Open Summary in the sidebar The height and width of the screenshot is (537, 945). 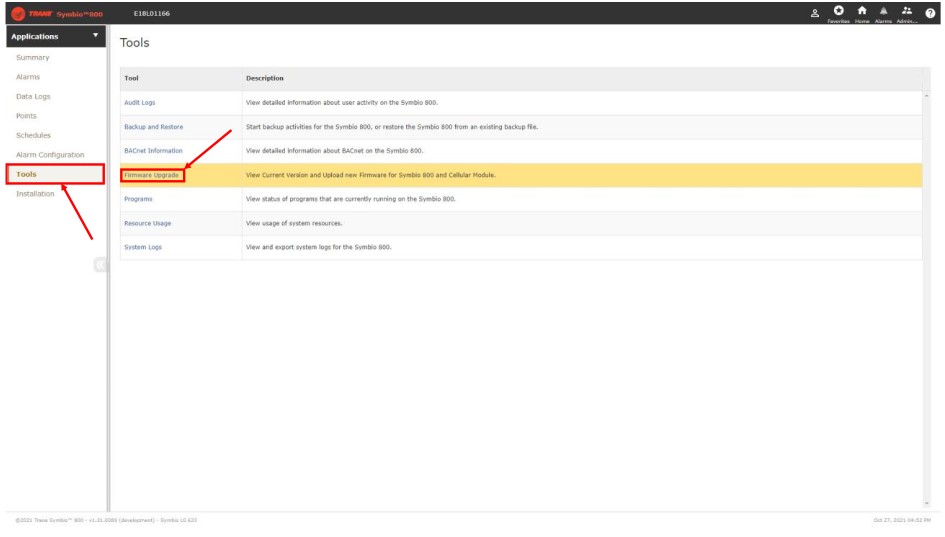(x=33, y=58)
